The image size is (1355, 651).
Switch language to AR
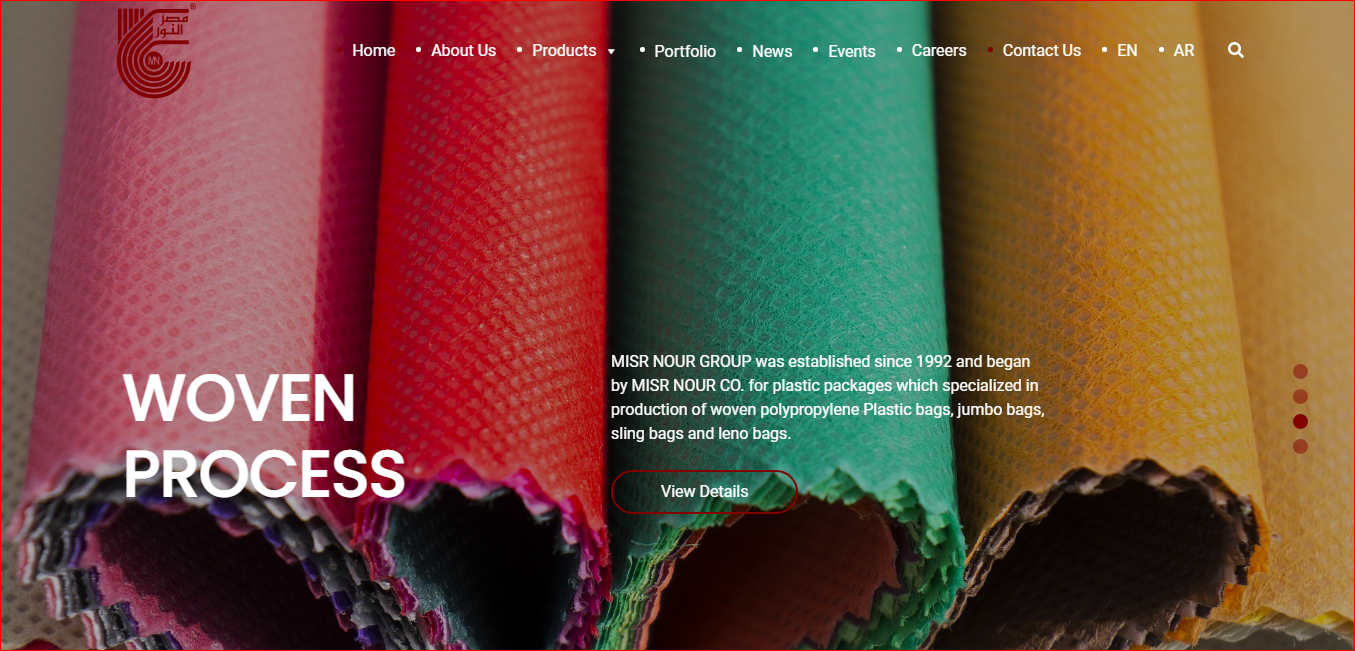tap(1184, 50)
